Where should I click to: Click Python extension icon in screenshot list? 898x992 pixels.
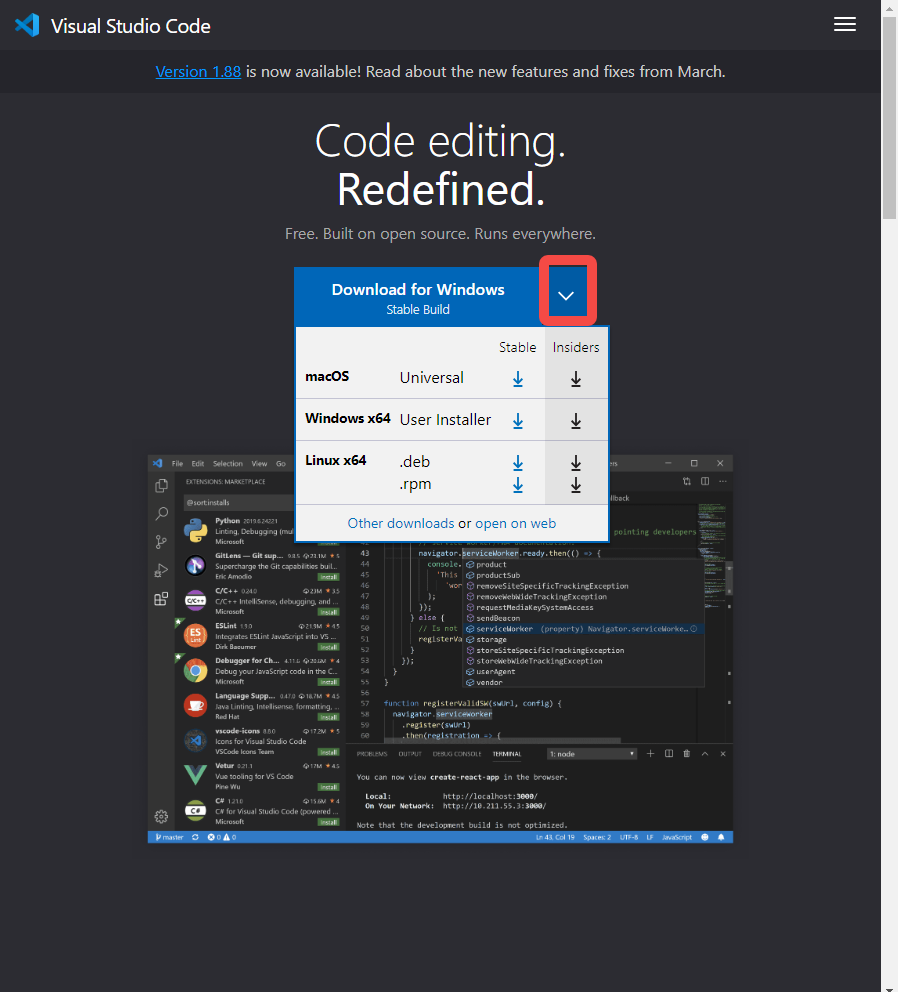pos(196,530)
